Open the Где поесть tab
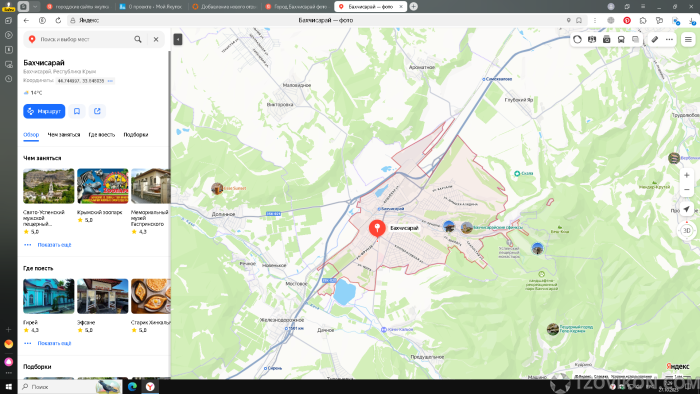This screenshot has height=394, width=700. 102,134
